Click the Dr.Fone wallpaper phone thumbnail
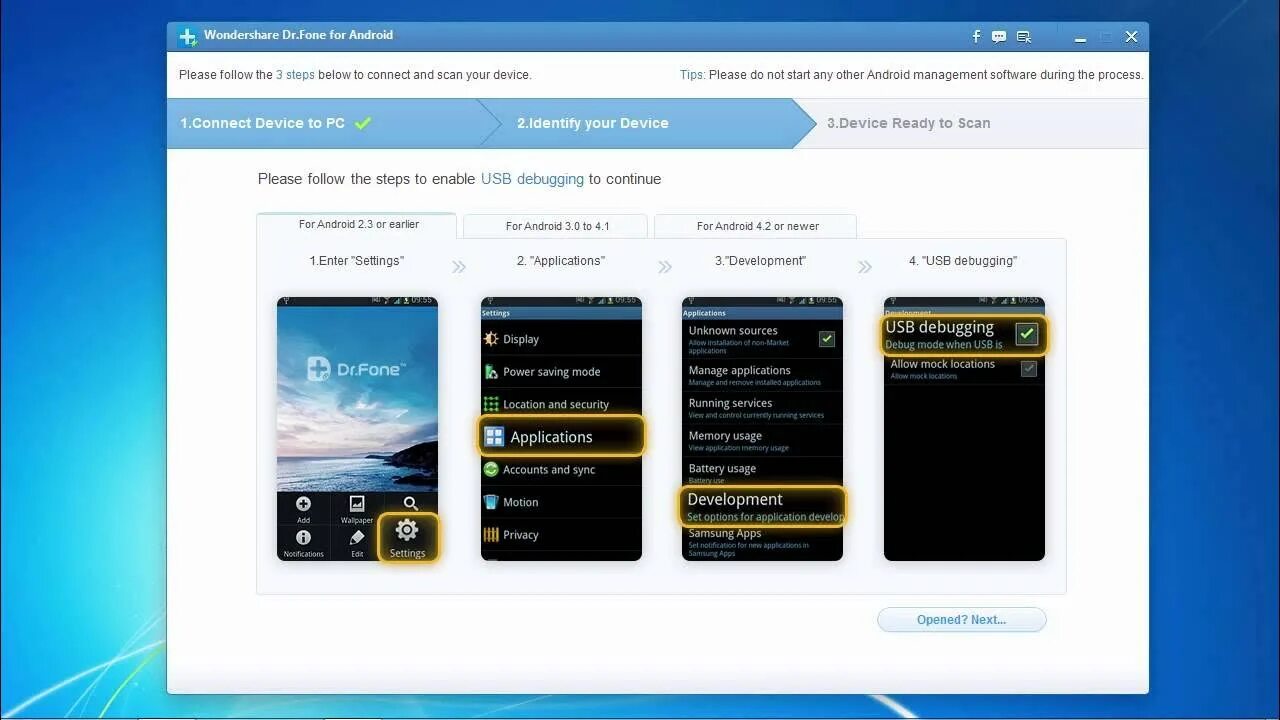 tap(357, 428)
